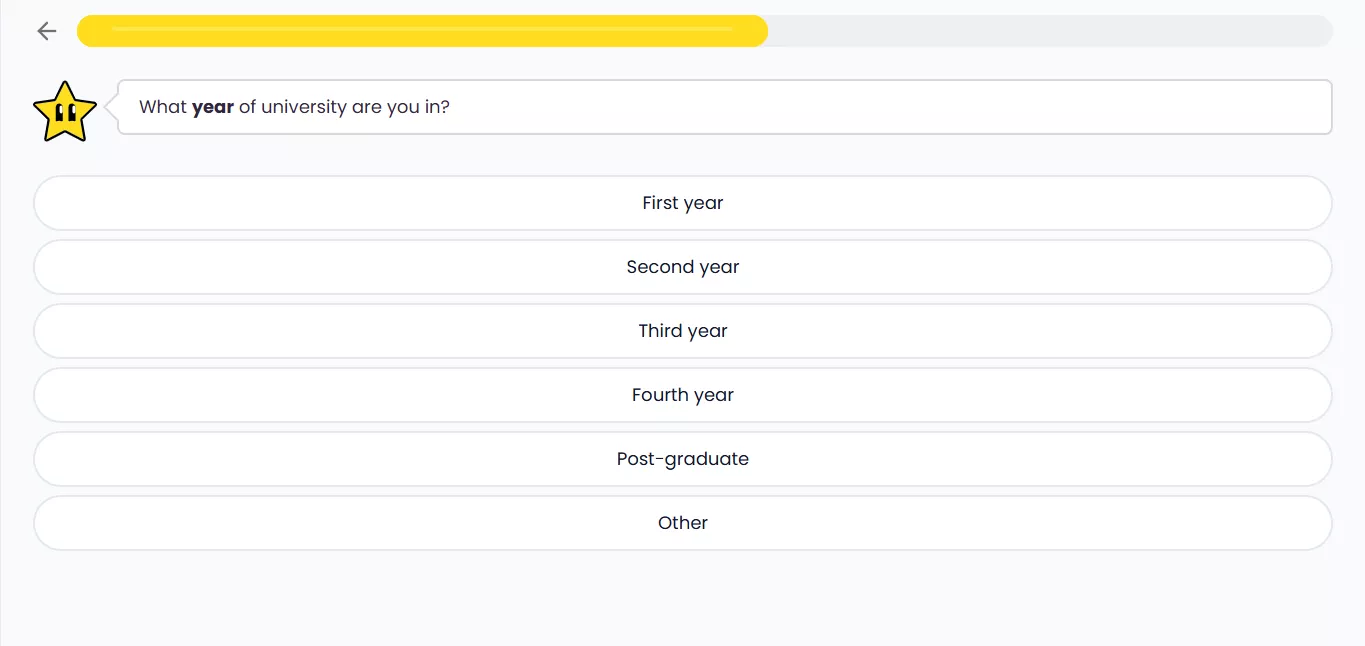Click the speech bubble's pointer tail
Viewport: 1365px width, 646px height.
coord(111,106)
